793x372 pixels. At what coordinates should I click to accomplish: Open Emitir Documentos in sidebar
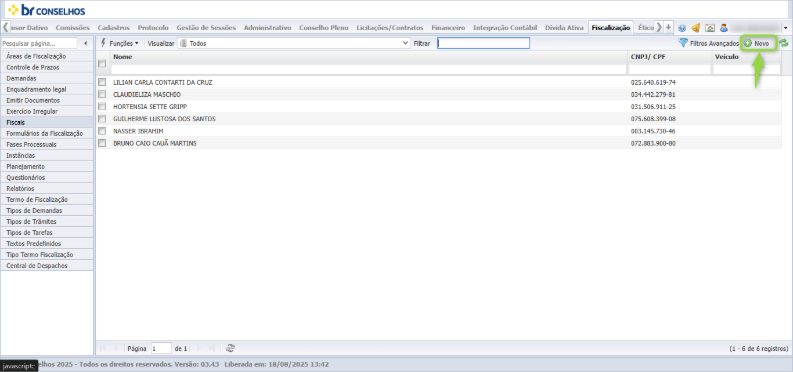pyautogui.click(x=47, y=101)
